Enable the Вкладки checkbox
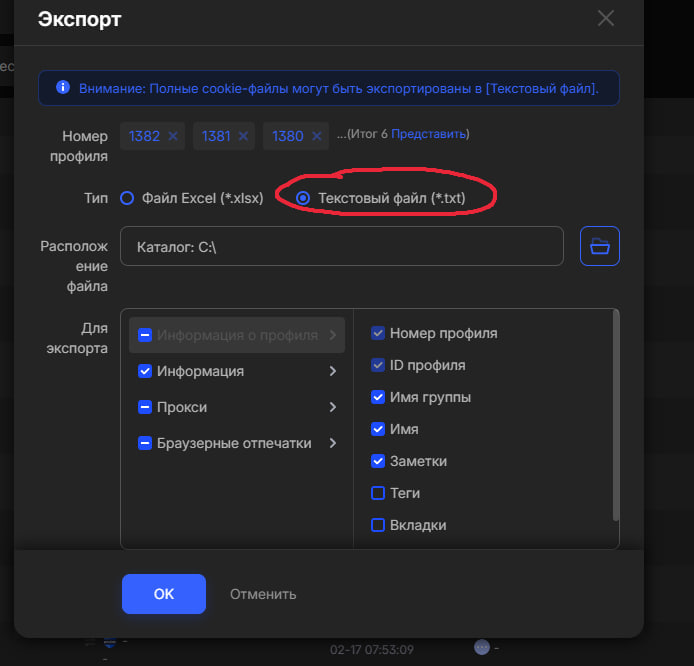This screenshot has height=666, width=694. pos(378,525)
